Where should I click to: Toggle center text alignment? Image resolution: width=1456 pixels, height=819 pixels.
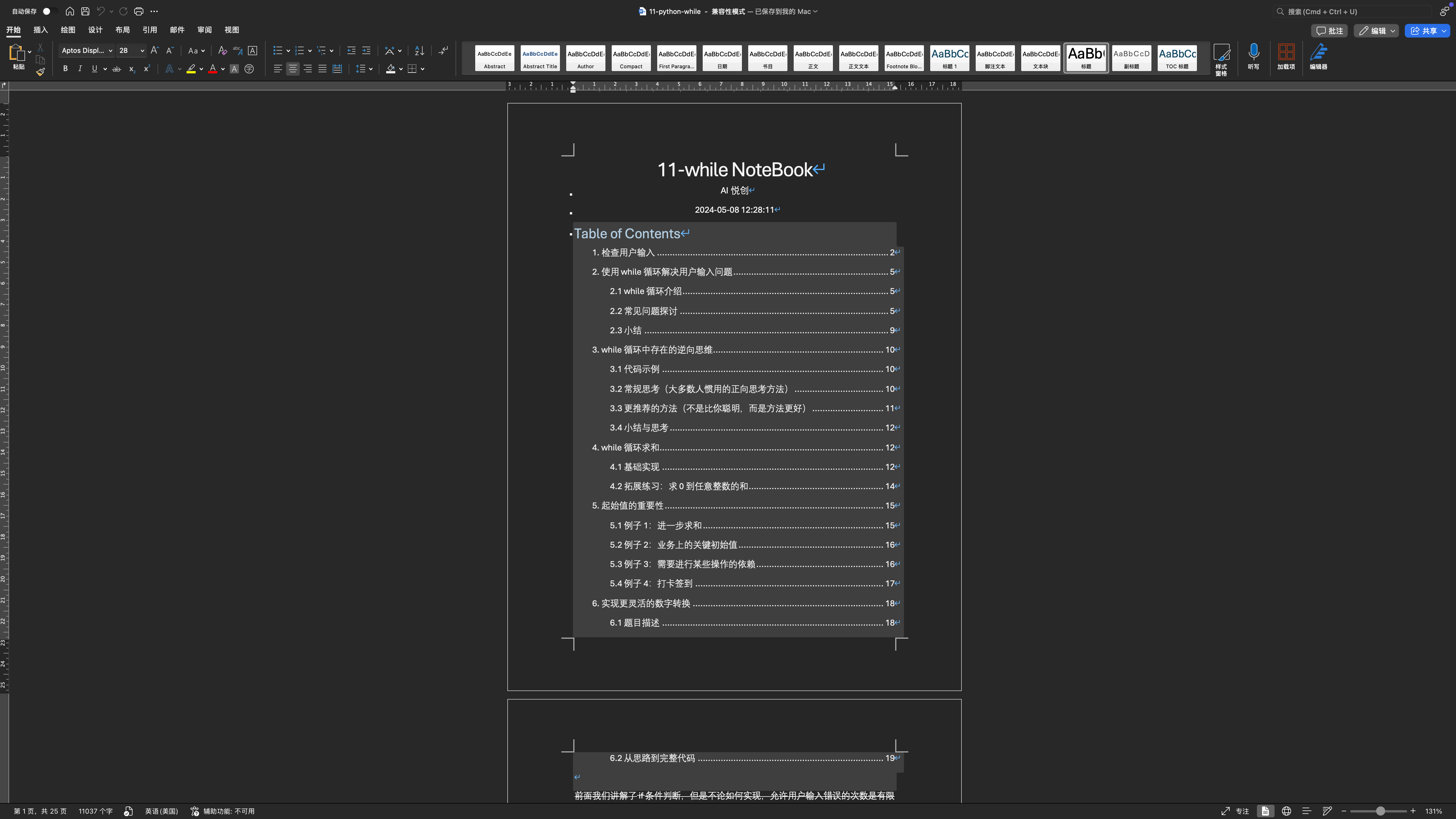[x=292, y=69]
